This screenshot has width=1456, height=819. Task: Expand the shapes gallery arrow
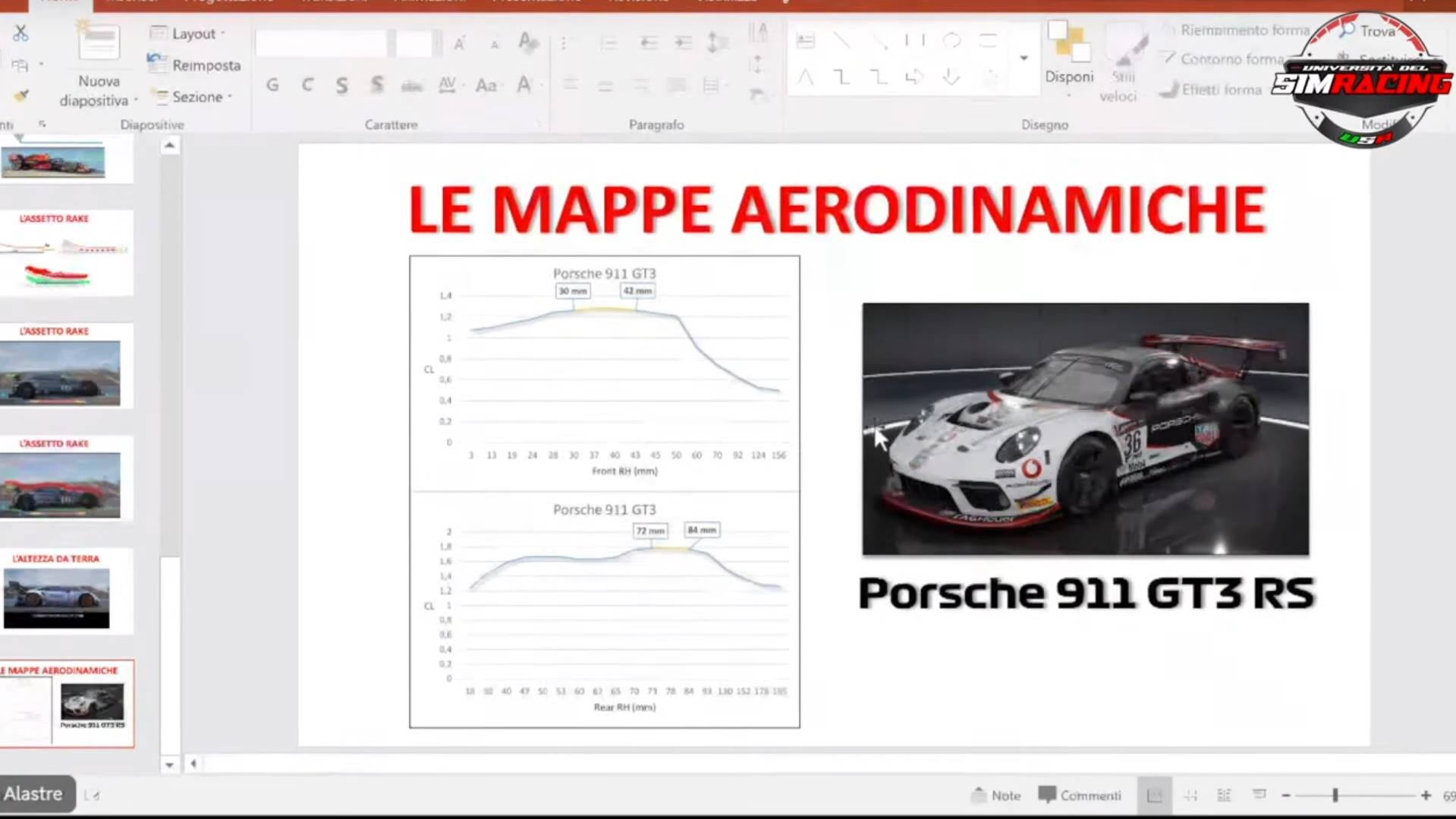click(x=1024, y=58)
